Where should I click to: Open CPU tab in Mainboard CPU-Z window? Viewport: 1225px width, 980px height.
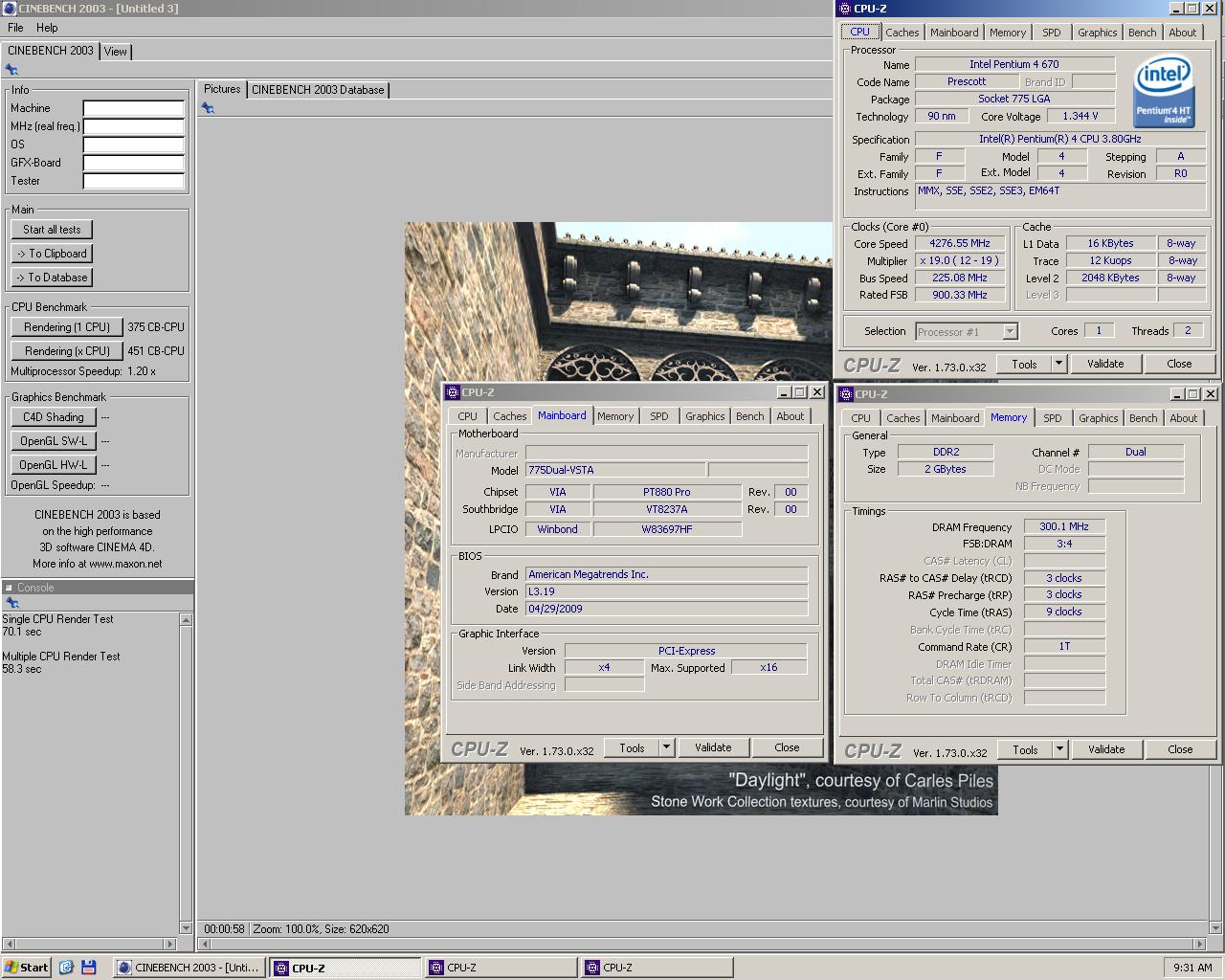coord(467,416)
